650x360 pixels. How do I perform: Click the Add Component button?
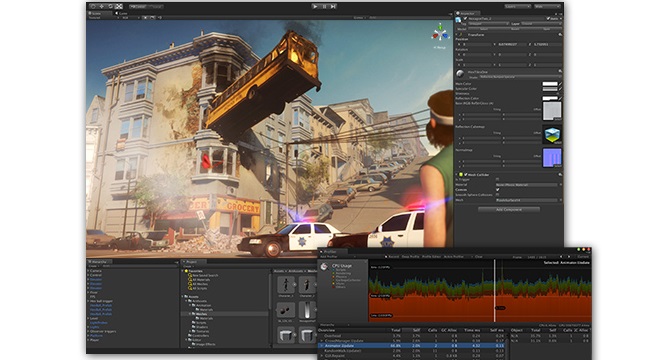click(509, 209)
